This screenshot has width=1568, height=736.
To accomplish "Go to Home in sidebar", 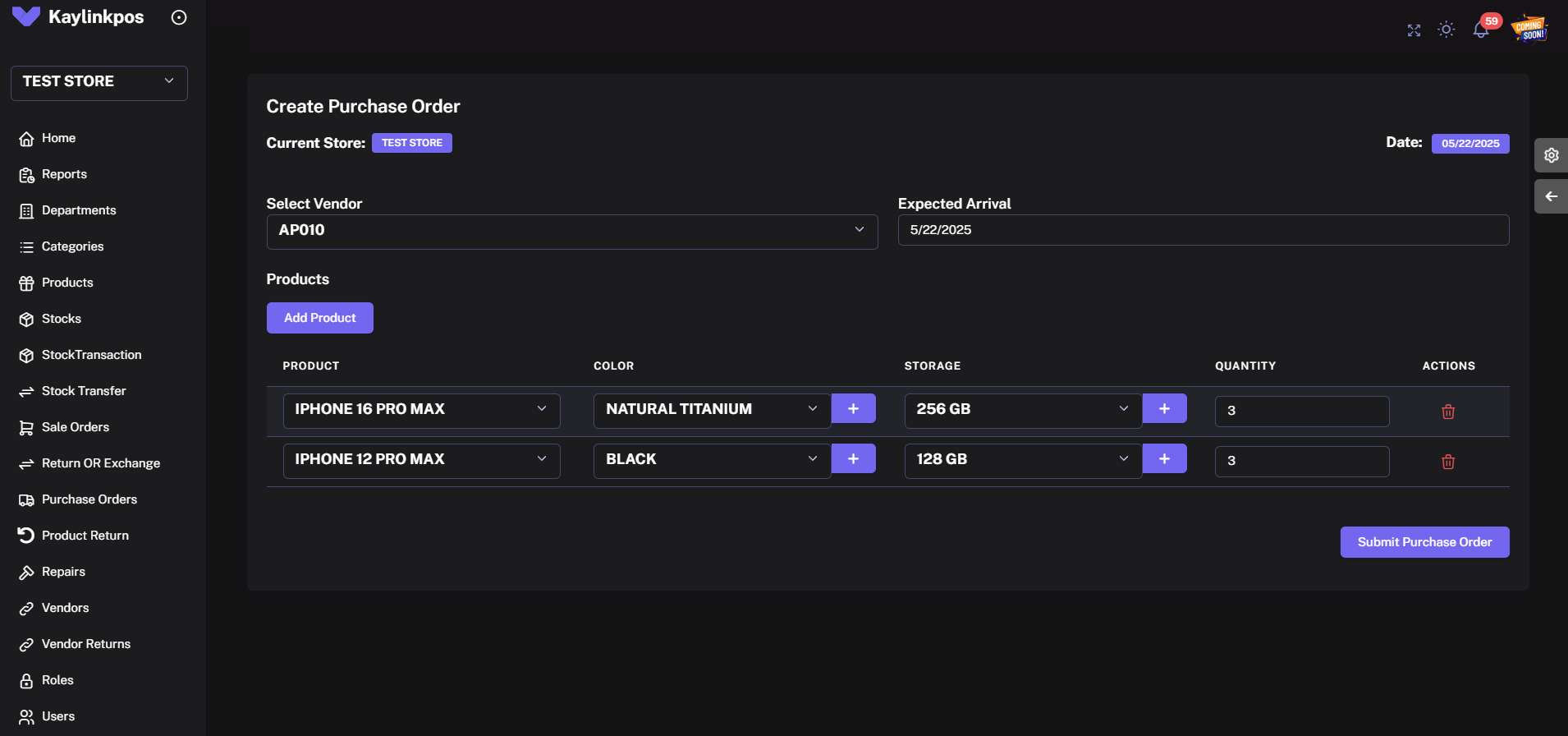I will (58, 138).
